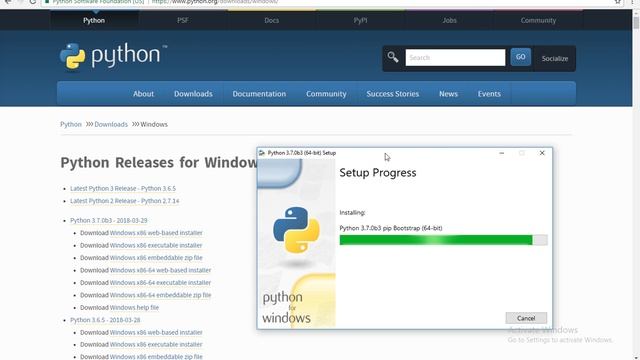Open the News menu

click(448, 94)
